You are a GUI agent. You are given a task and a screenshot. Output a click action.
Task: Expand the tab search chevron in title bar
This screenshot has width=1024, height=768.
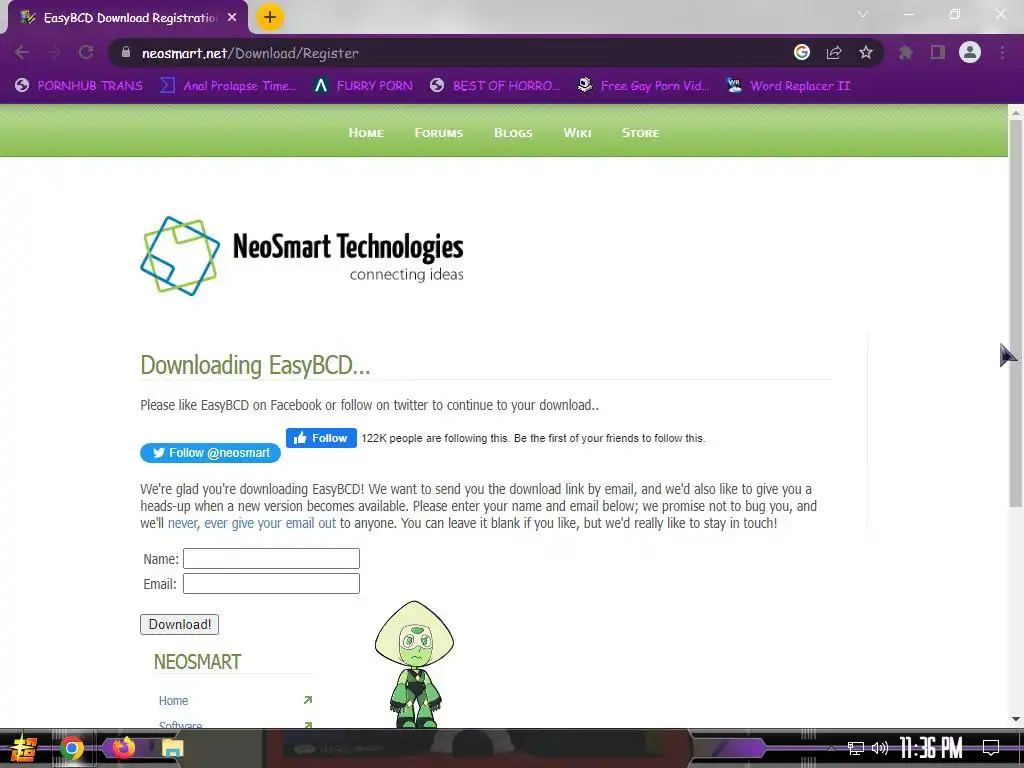(x=863, y=14)
